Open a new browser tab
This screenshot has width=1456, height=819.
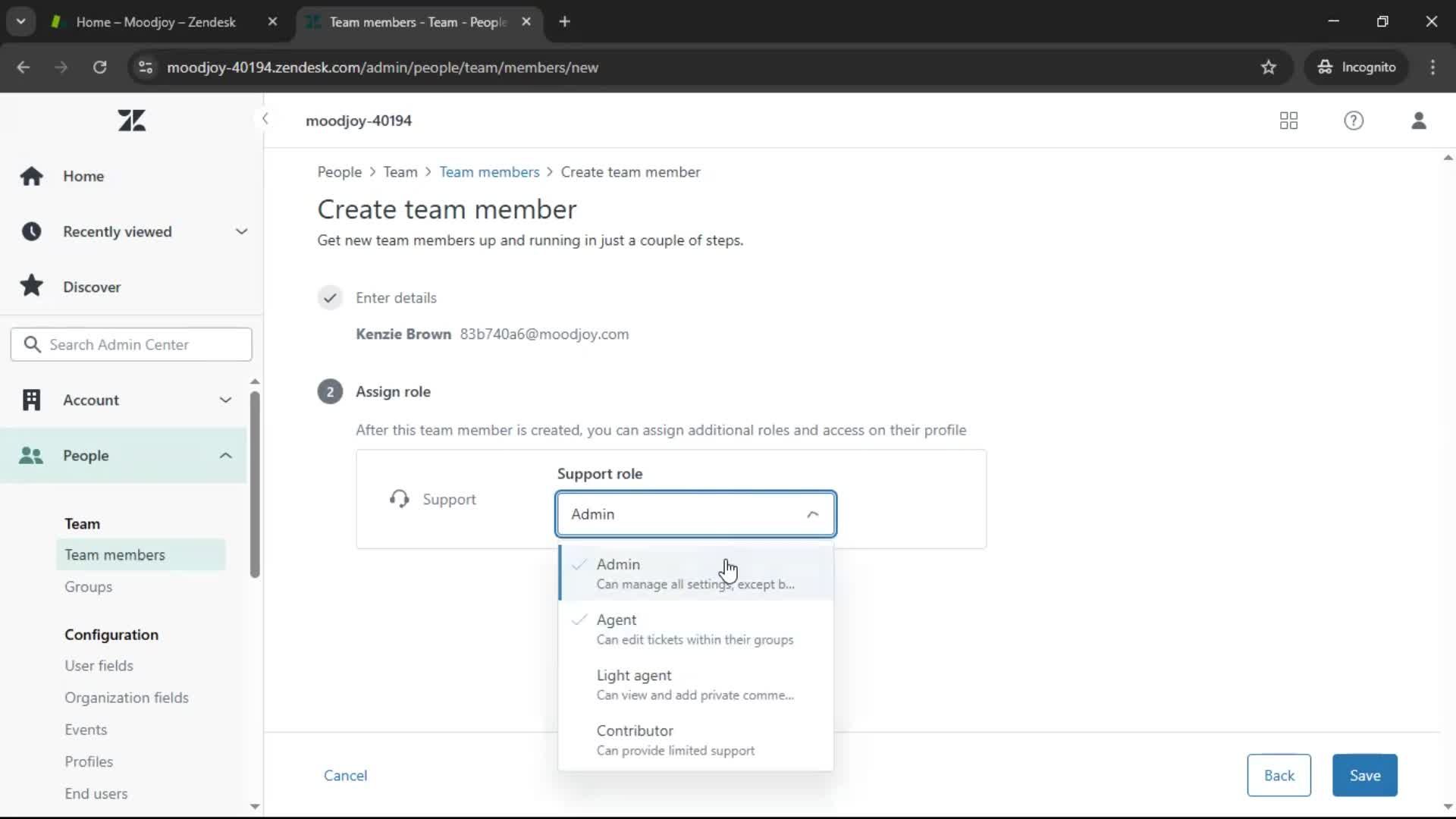(564, 22)
